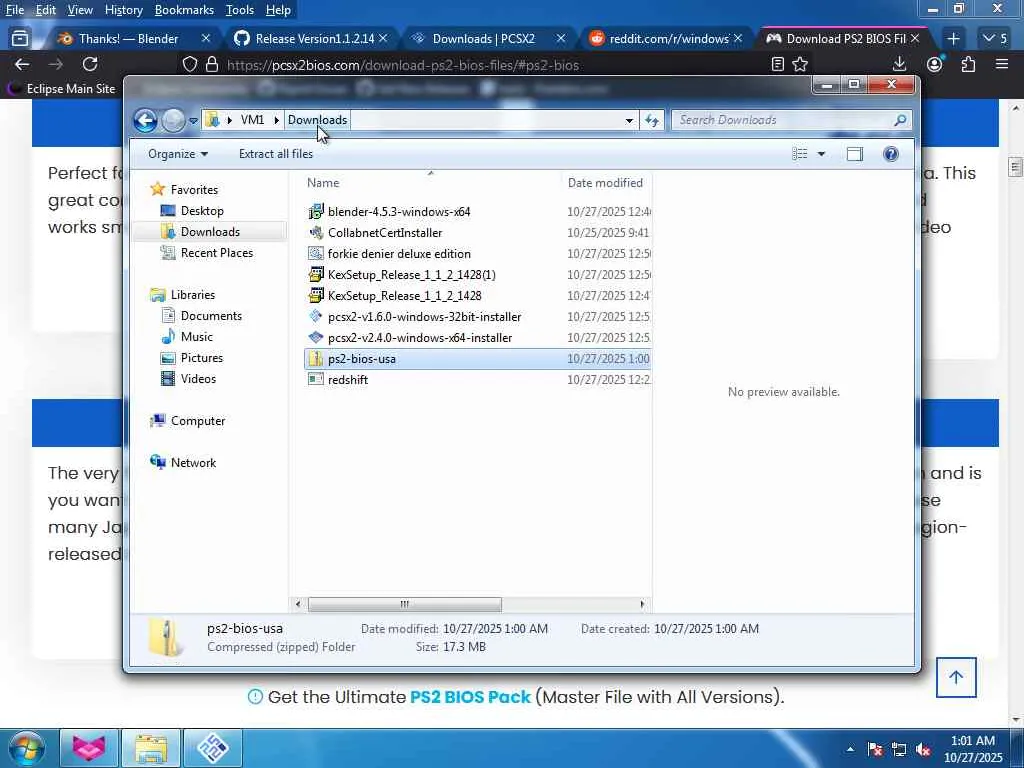Select CollabnetCertInstaller file icon
This screenshot has width=1024, height=768.
(316, 232)
